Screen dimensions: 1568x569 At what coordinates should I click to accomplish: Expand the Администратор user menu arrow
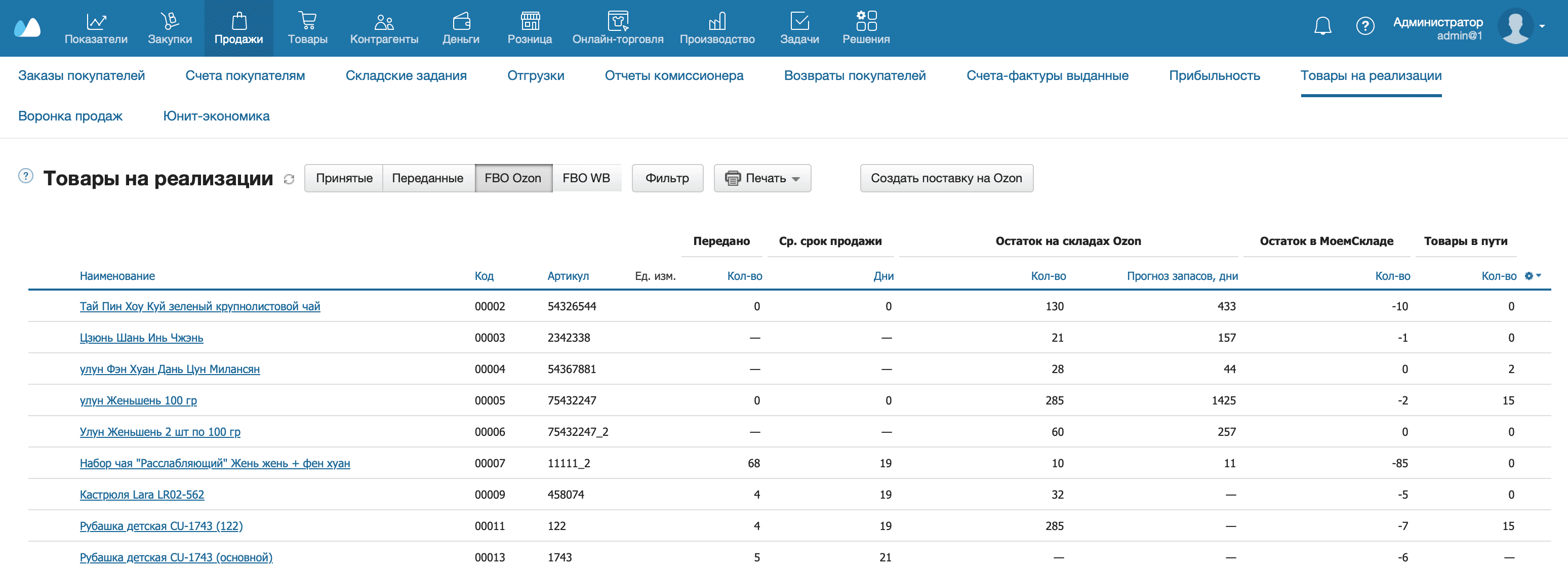click(x=1542, y=26)
